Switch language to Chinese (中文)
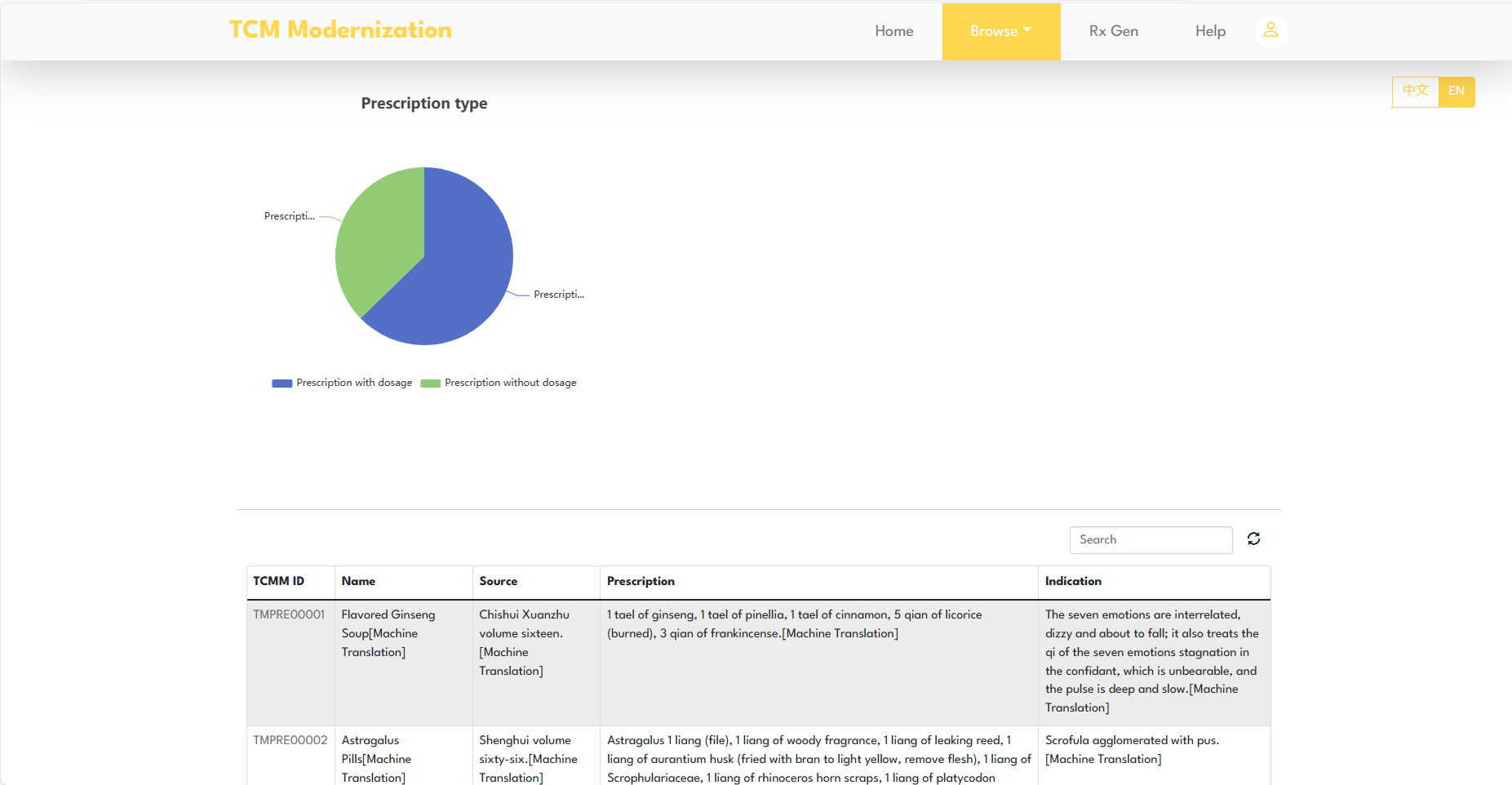Screen dimensions: 1512x785 1415,91
